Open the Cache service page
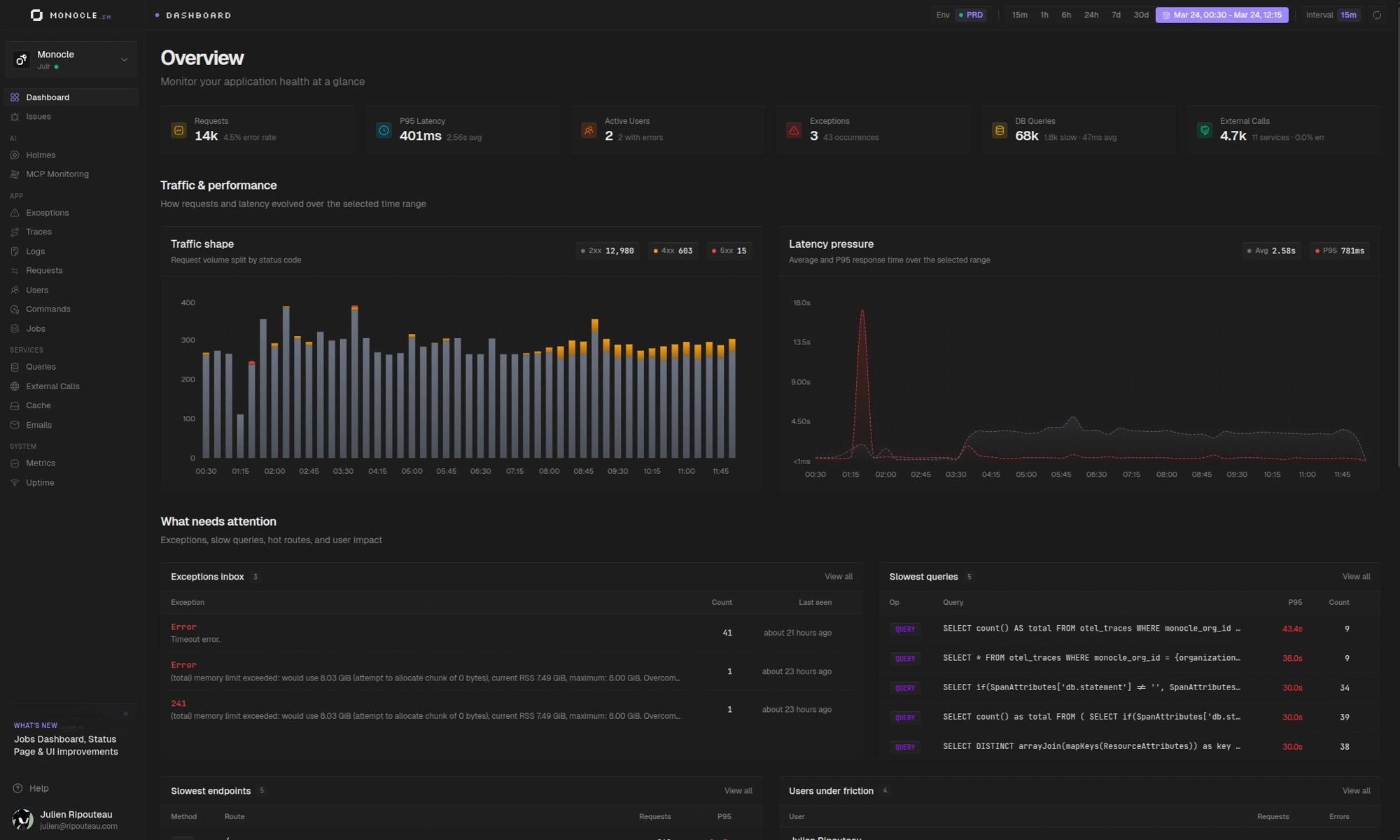The height and width of the screenshot is (840, 1400). click(38, 405)
